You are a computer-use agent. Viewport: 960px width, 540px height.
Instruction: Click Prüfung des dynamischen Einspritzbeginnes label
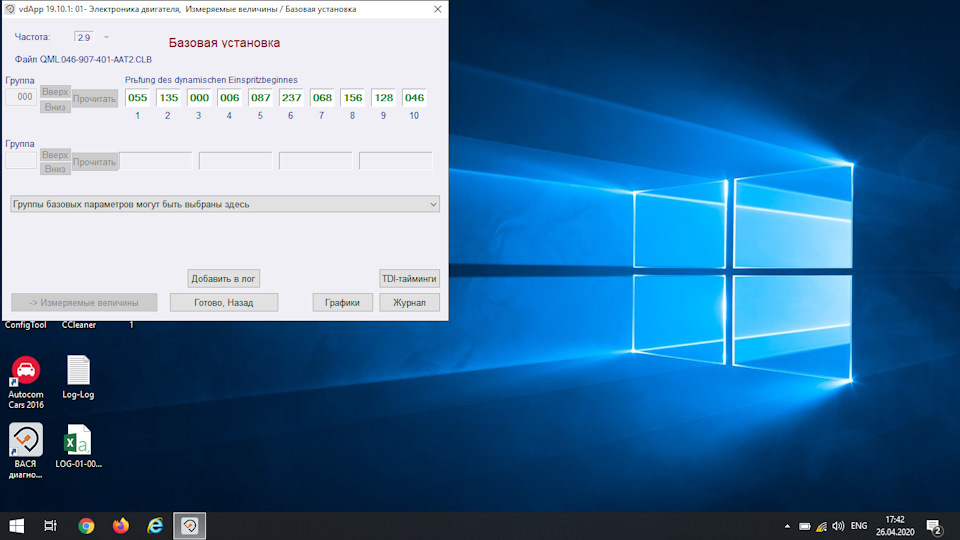tap(211, 80)
